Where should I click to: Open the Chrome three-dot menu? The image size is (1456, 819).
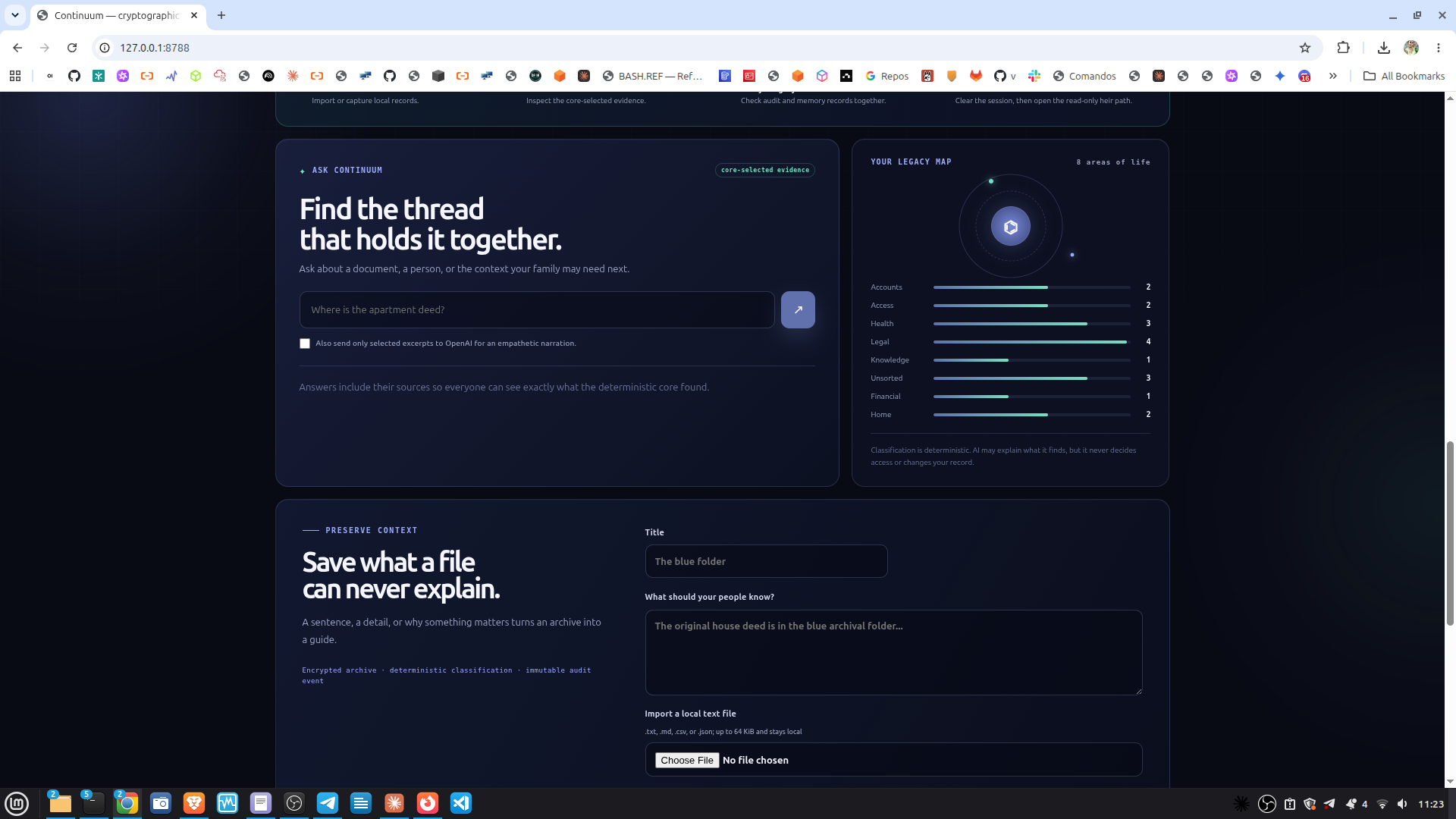[x=1439, y=48]
